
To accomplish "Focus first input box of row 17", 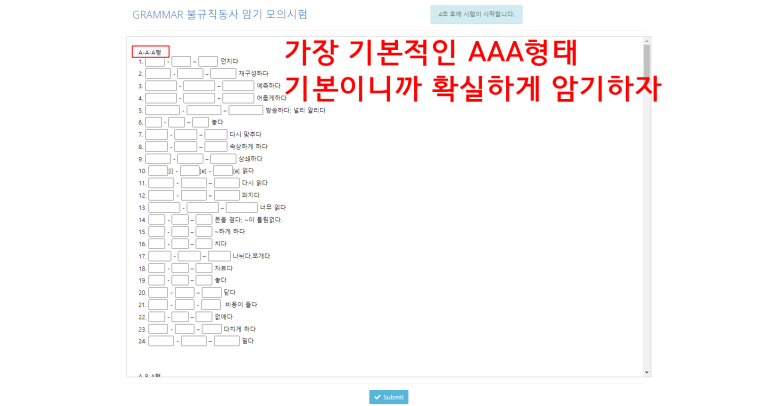I will (160, 256).
